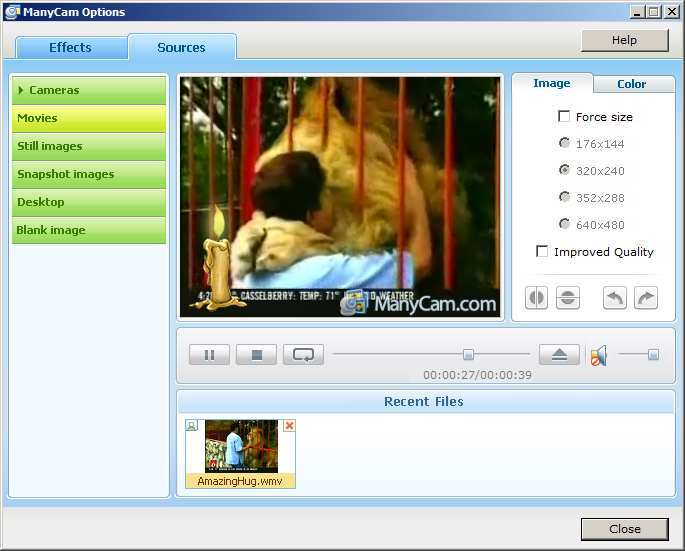The height and width of the screenshot is (551, 685).
Task: Toggle the muted speaker icon
Action: tap(599, 355)
